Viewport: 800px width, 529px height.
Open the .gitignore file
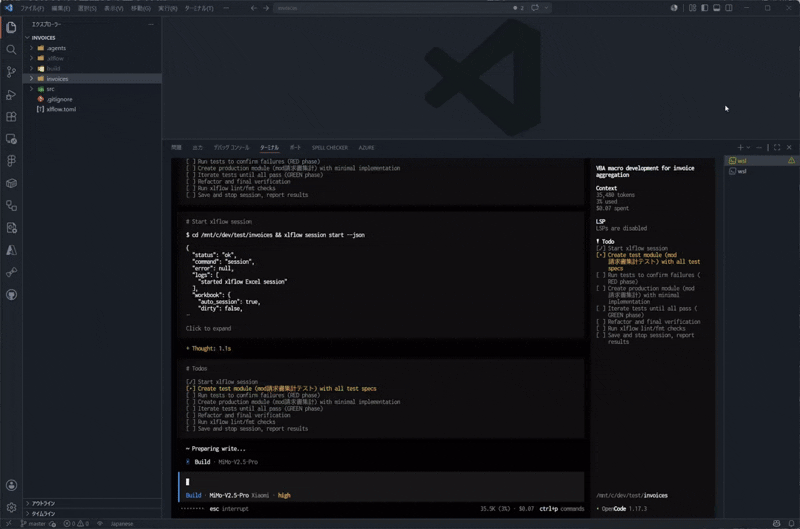[60, 99]
